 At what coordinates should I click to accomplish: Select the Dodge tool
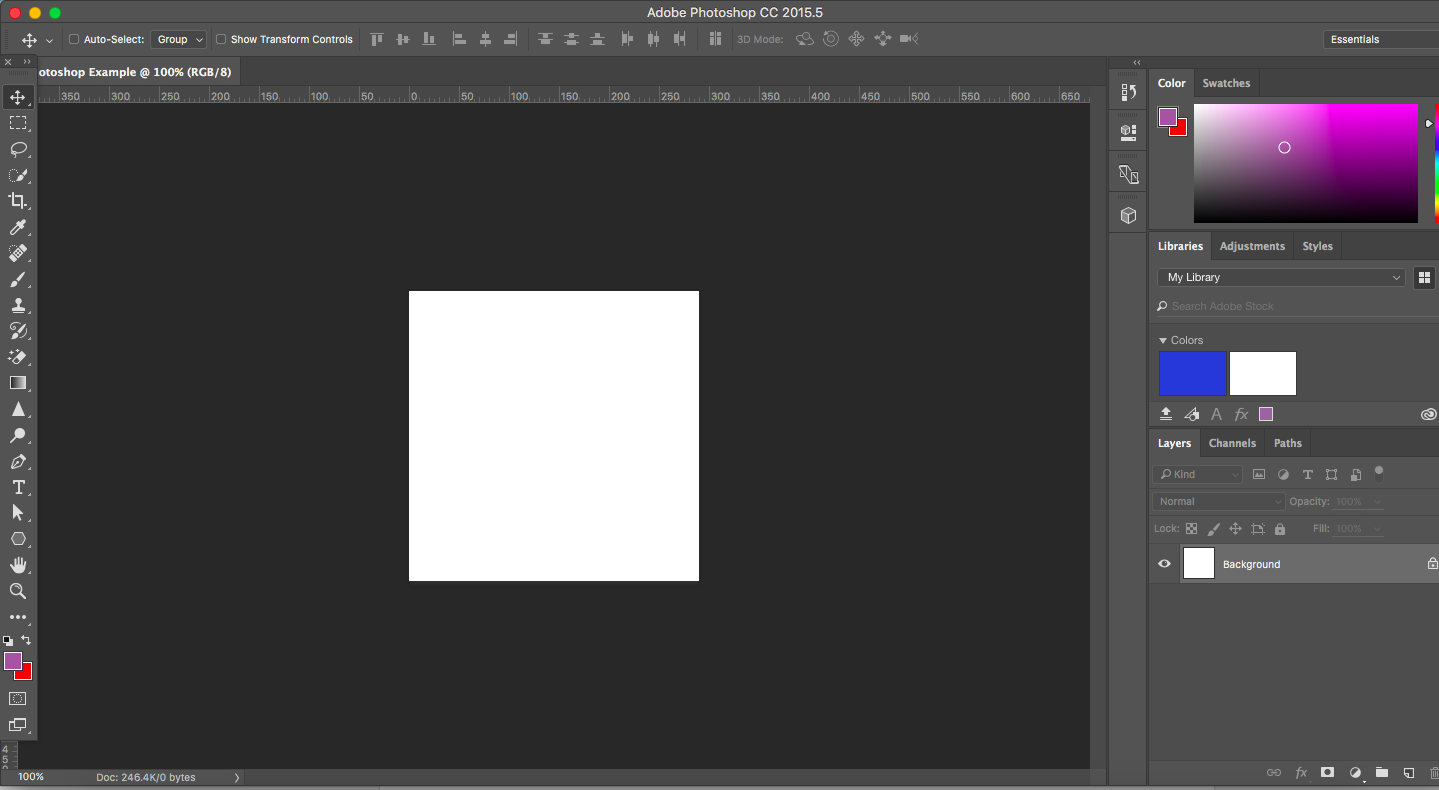(x=18, y=435)
